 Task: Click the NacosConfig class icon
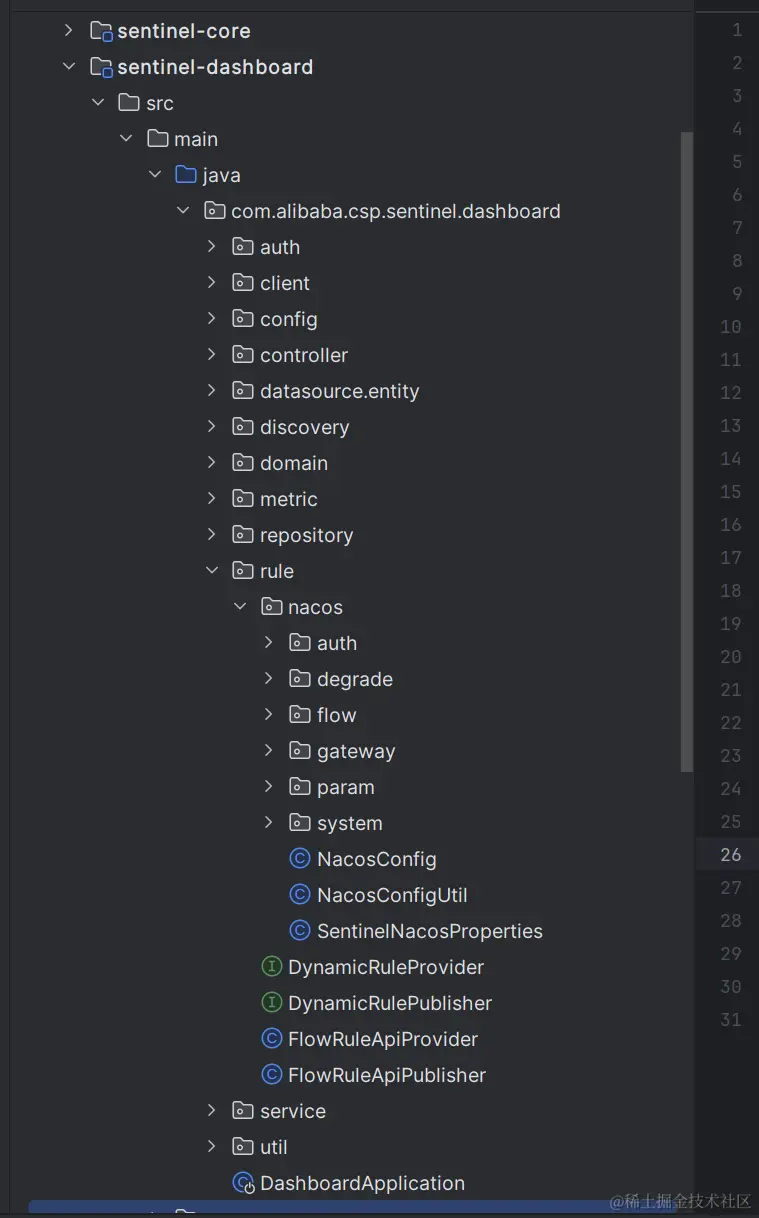point(299,859)
